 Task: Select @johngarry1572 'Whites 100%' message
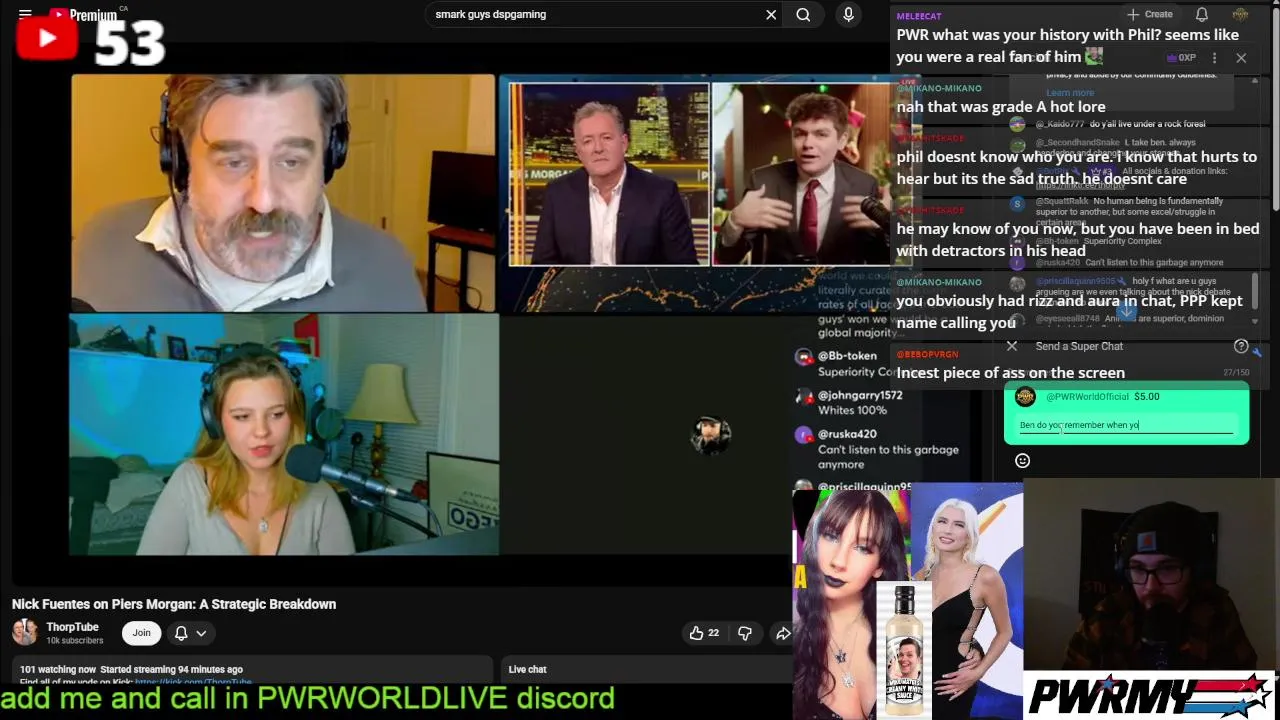[x=849, y=402]
